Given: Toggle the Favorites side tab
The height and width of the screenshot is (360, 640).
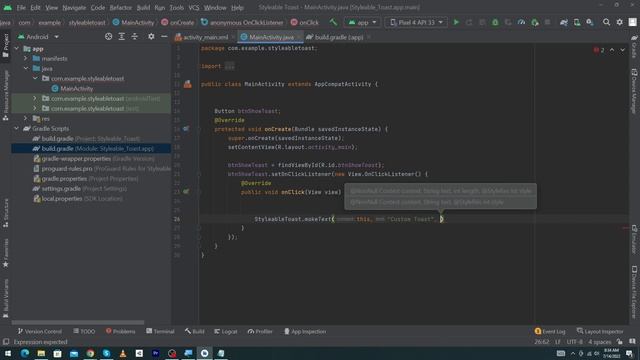Looking at the screenshot, I should [x=6, y=253].
